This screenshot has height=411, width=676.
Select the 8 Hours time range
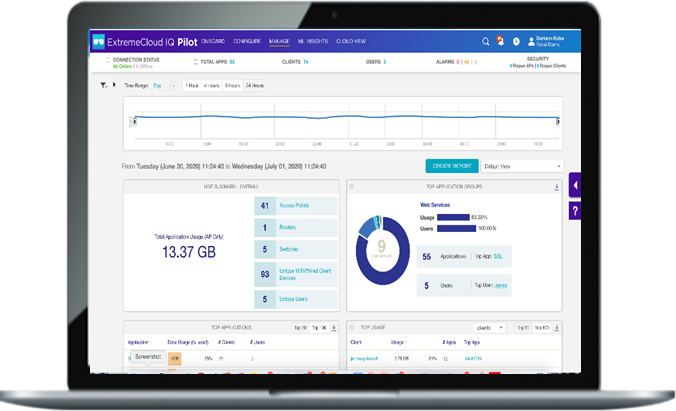point(232,86)
